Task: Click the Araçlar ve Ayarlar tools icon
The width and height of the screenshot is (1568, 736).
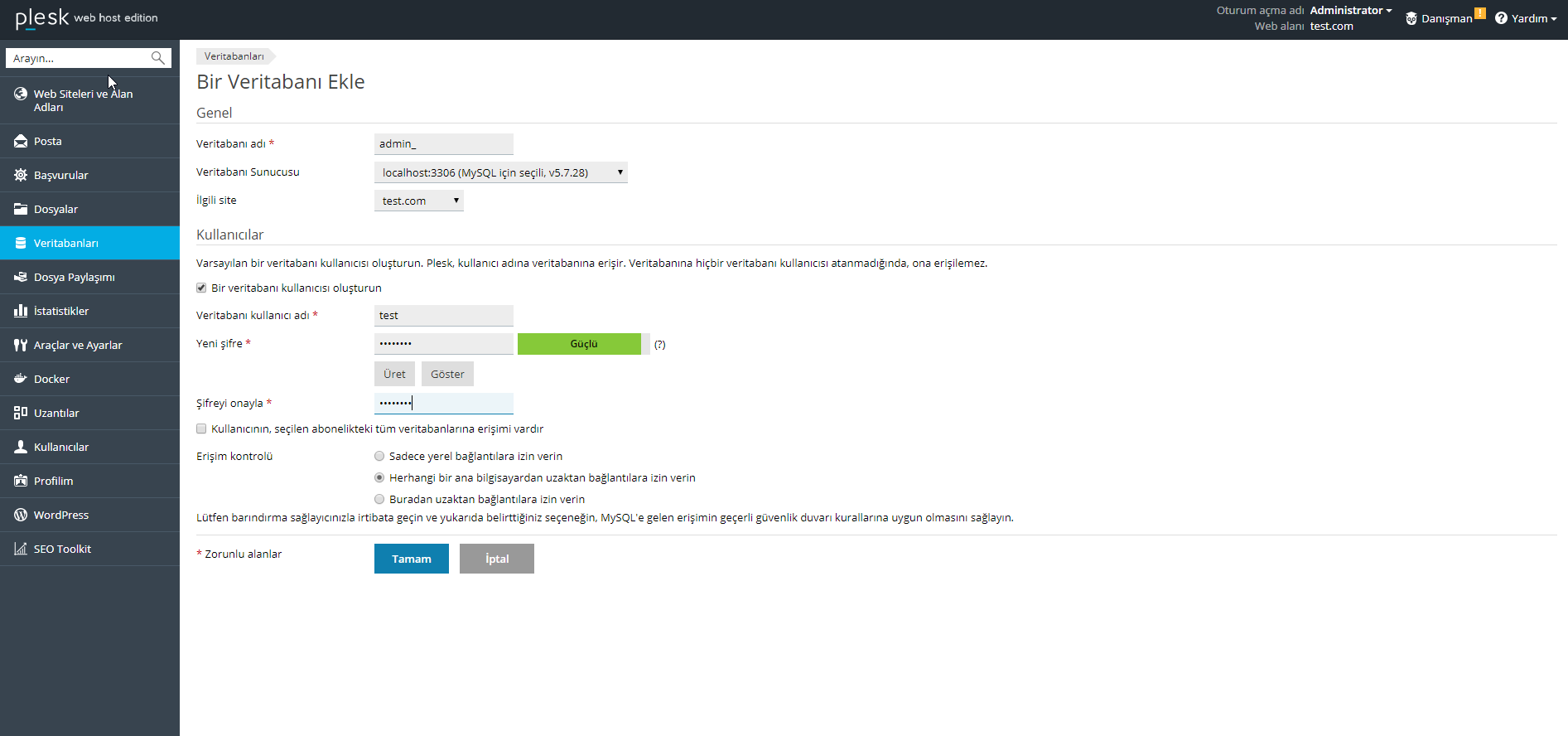Action: pos(21,345)
